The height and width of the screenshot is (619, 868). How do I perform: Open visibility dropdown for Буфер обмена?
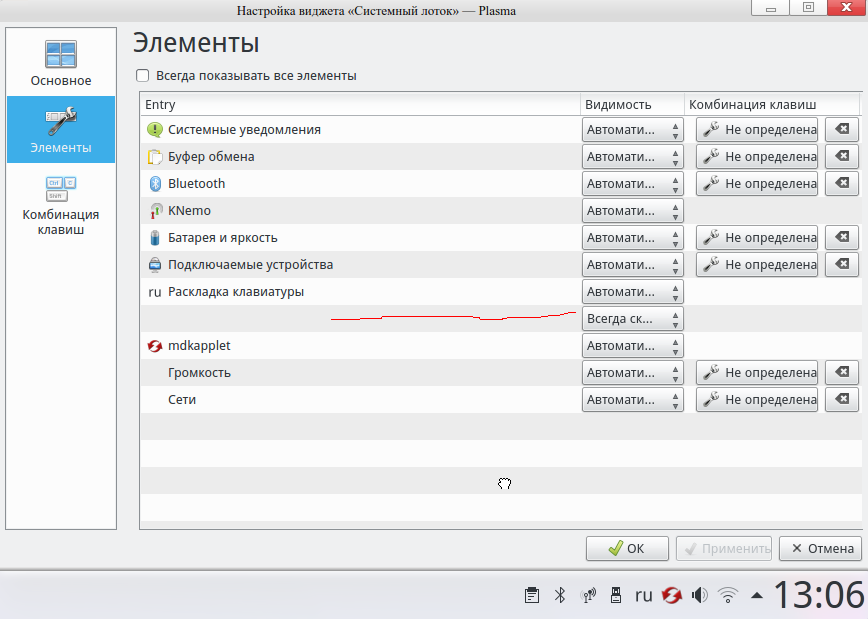(633, 157)
